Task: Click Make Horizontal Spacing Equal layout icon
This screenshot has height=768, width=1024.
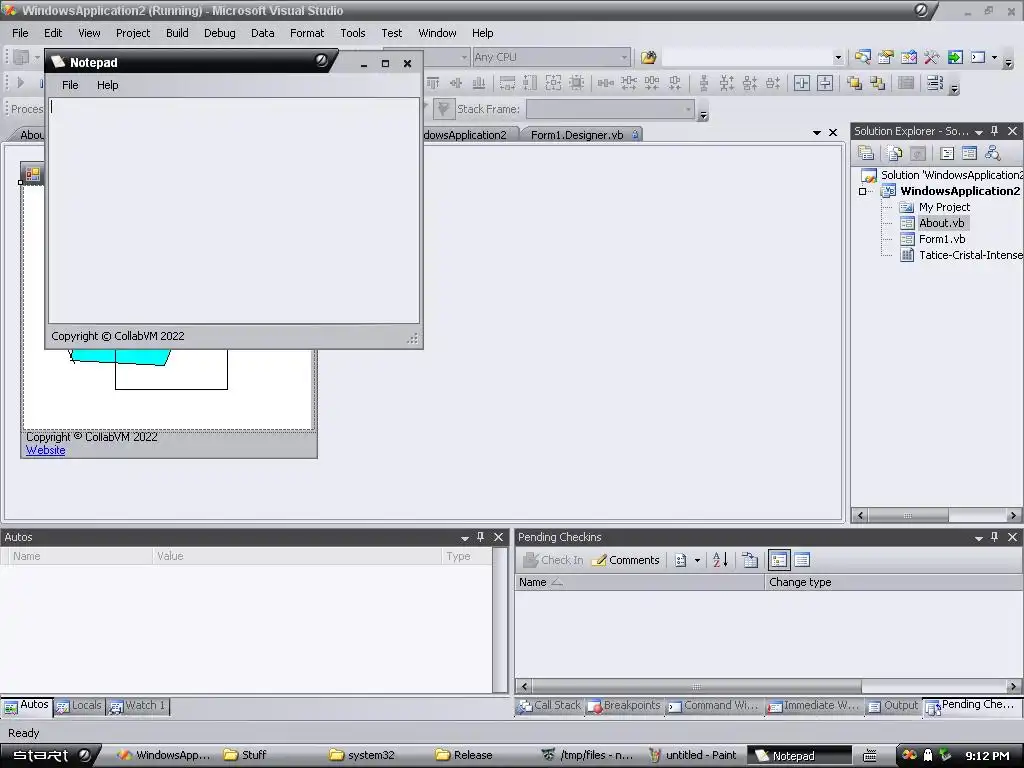Action: (x=605, y=83)
